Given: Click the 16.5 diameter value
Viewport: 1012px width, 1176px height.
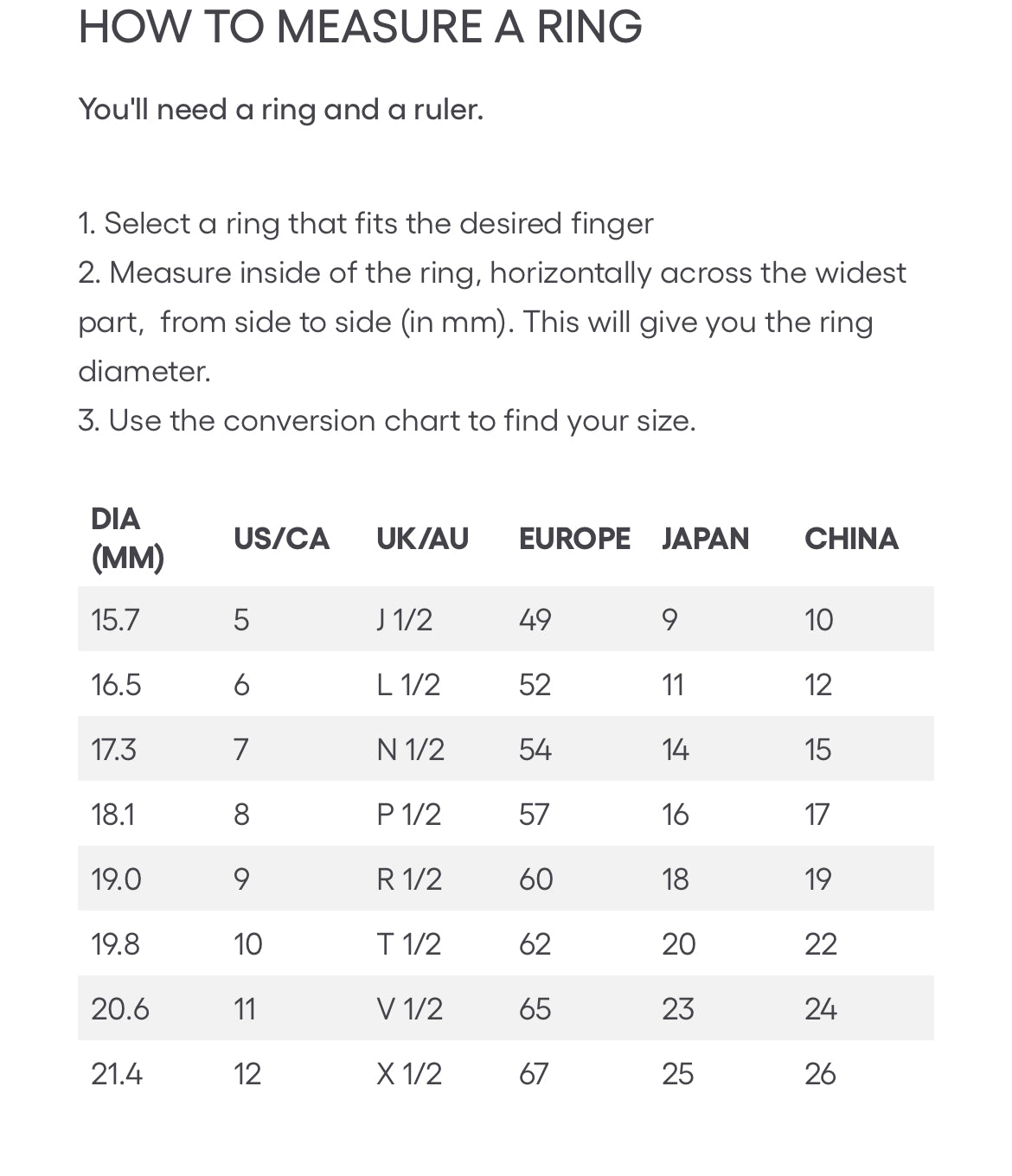Looking at the screenshot, I should (116, 685).
